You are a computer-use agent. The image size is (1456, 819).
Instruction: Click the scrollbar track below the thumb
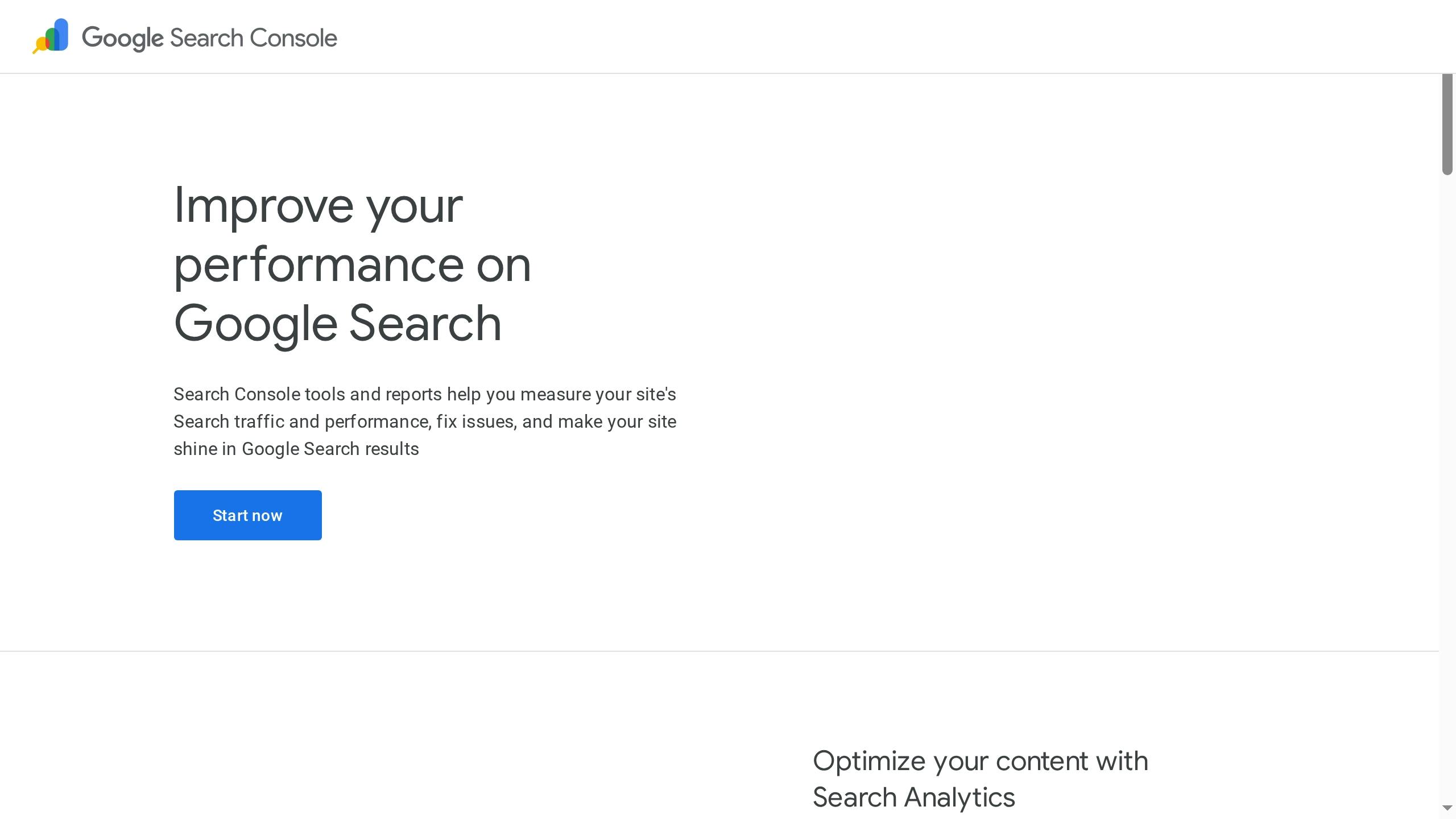[1447, 455]
